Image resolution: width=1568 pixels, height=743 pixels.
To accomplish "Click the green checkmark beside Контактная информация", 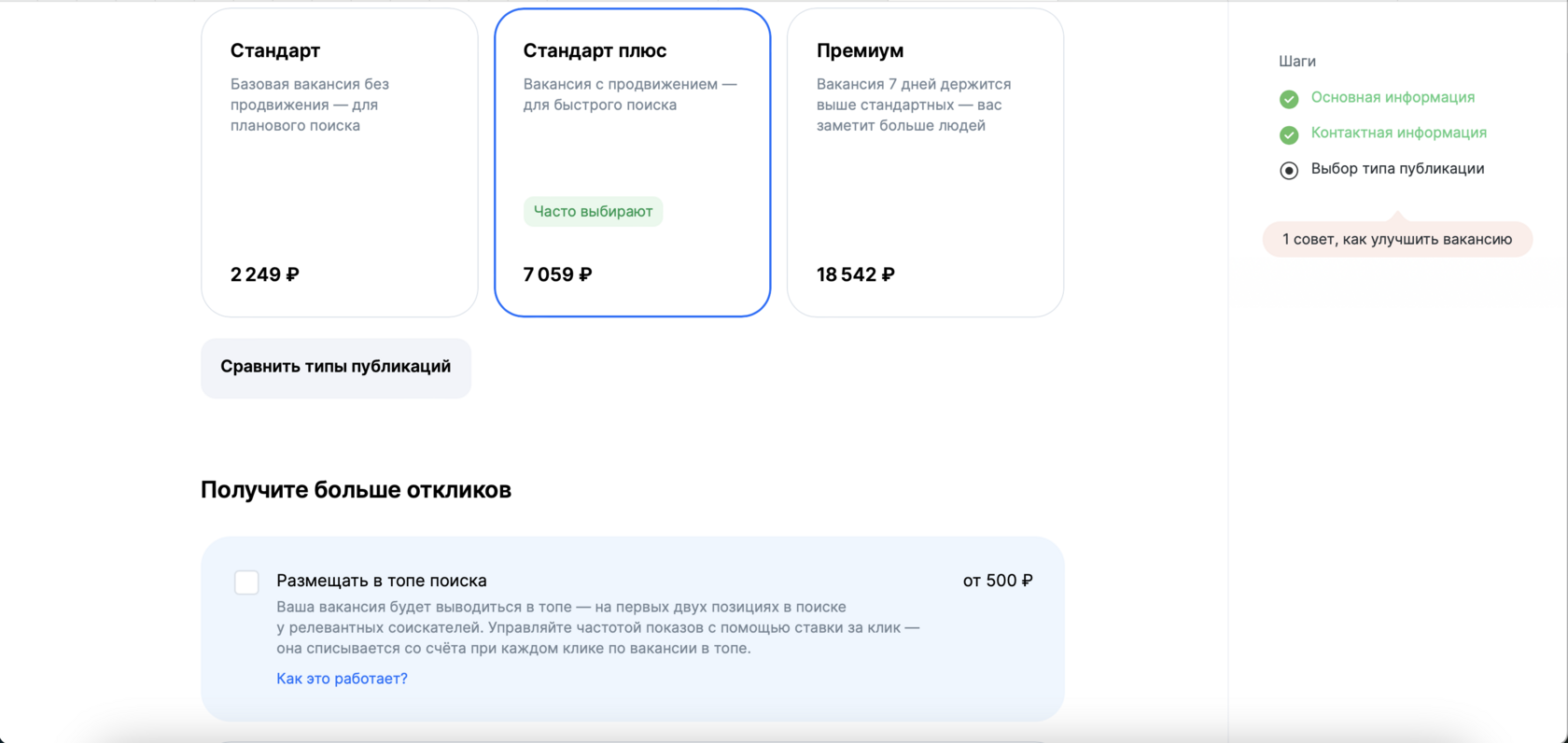I will 1289,134.
